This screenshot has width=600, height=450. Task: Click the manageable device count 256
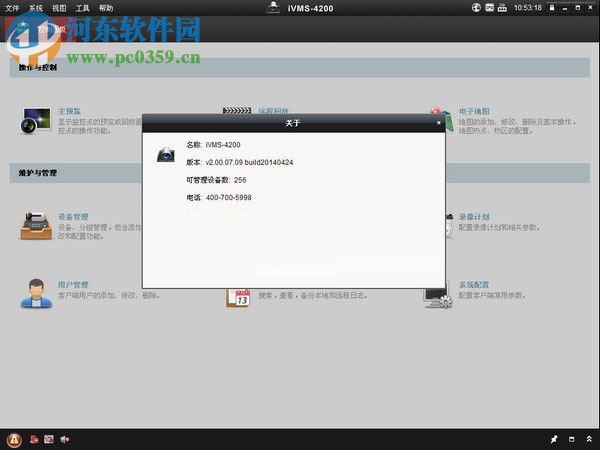tap(240, 180)
